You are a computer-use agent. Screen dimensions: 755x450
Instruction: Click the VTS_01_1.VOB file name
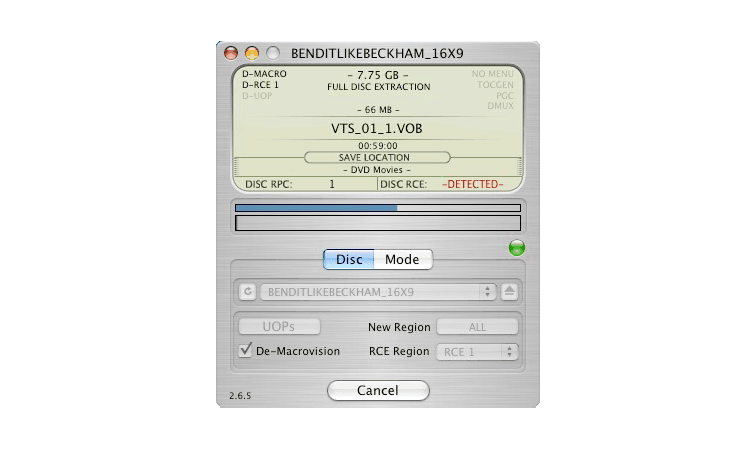point(377,129)
